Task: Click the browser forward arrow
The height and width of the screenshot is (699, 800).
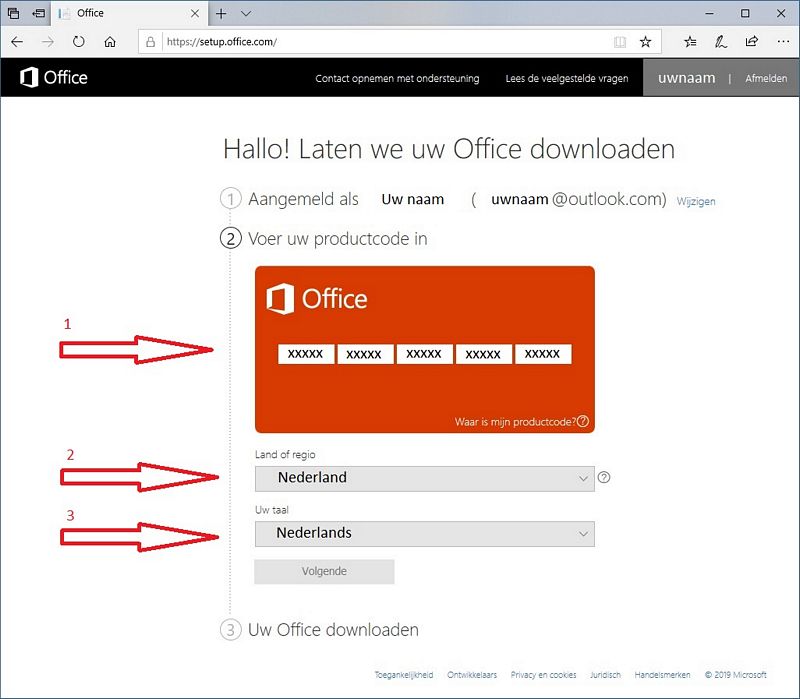Action: 47,42
